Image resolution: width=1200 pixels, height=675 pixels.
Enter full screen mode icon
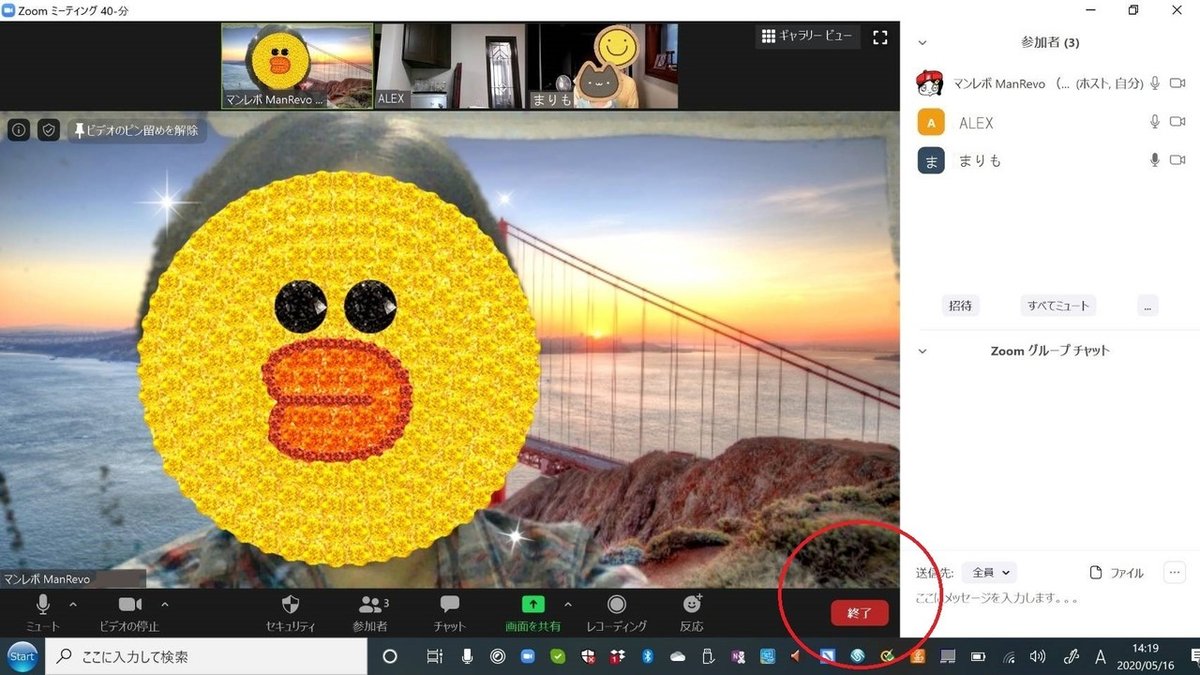880,37
